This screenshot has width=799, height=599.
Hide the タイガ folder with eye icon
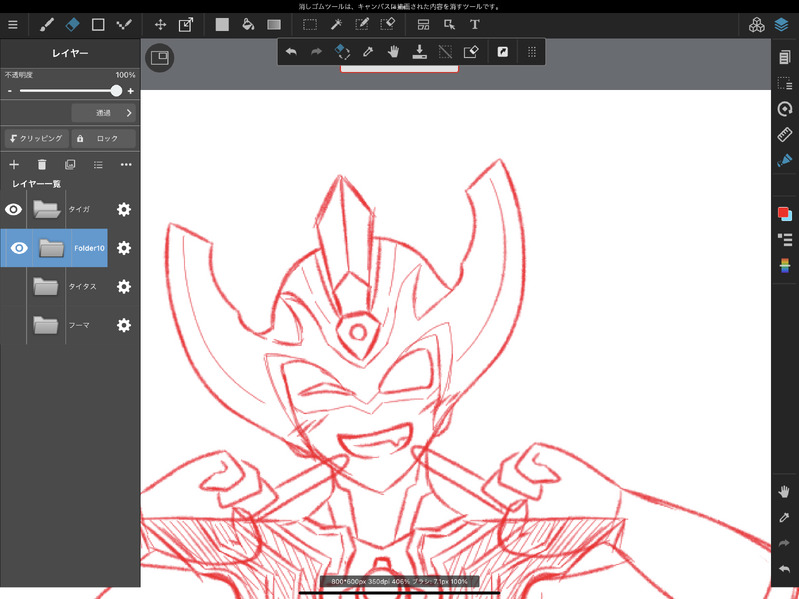point(13,209)
